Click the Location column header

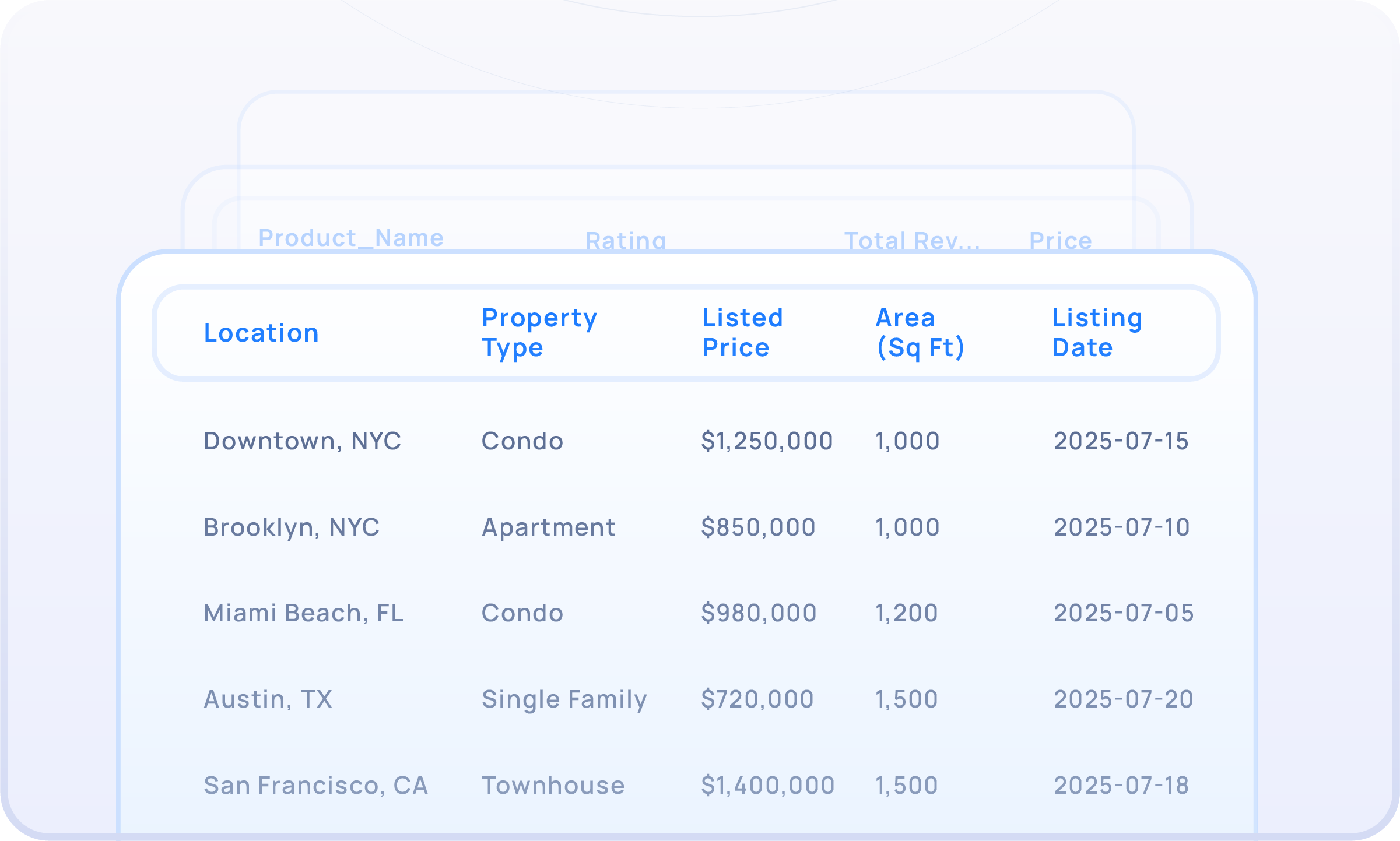click(x=261, y=333)
